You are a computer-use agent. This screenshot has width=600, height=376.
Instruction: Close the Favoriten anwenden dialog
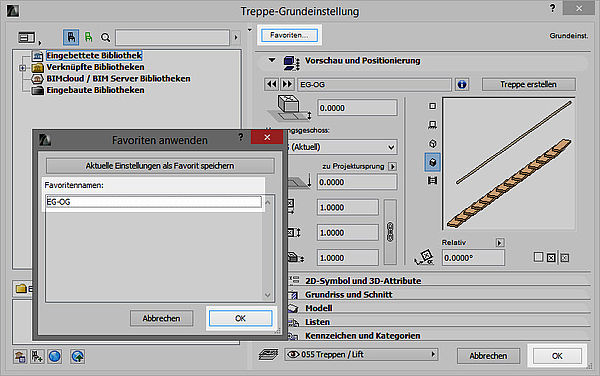click(267, 137)
